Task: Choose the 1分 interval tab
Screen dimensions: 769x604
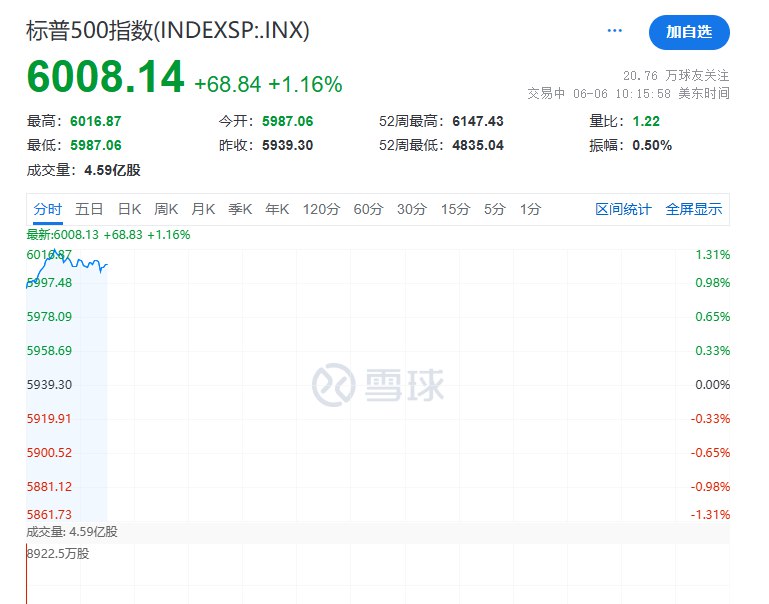Action: [530, 209]
